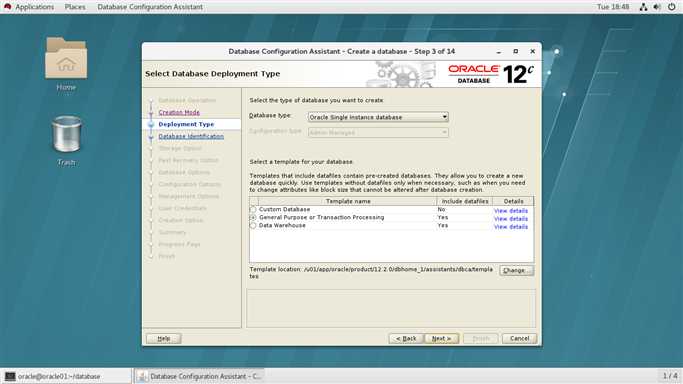Minimize the Database Configuration Assistant window
683x384 pixels.
click(499, 51)
